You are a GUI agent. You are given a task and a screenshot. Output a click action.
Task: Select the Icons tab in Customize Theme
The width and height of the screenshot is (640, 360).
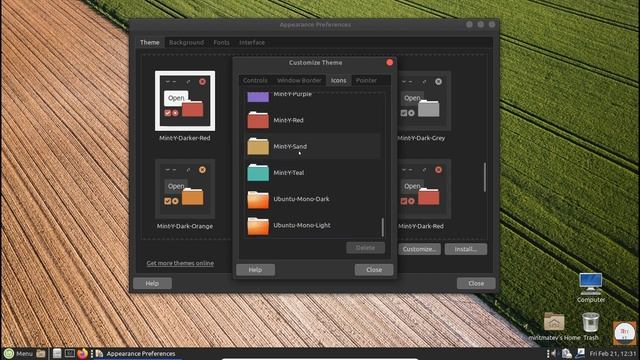[x=338, y=80]
